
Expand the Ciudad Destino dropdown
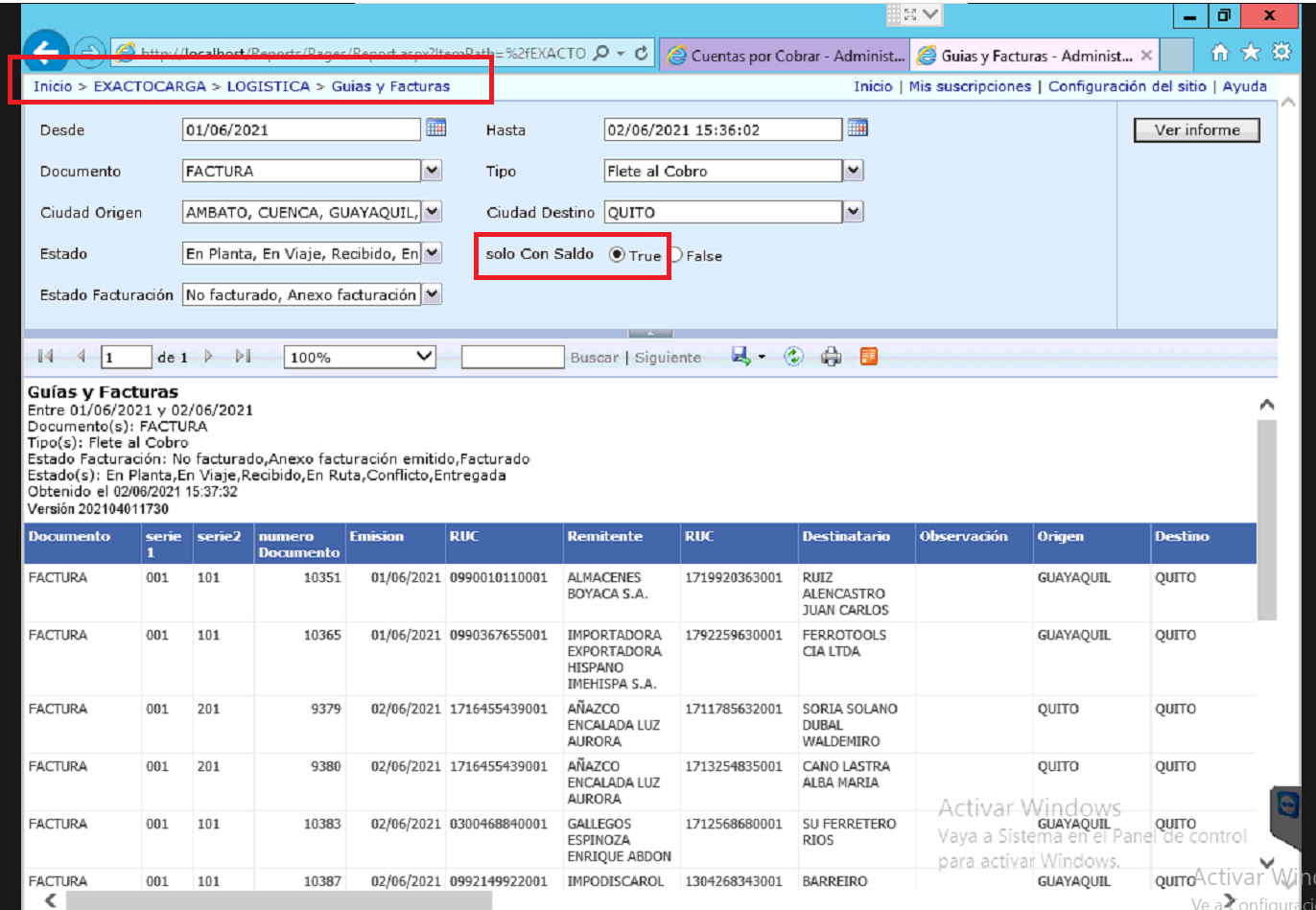[x=855, y=212]
